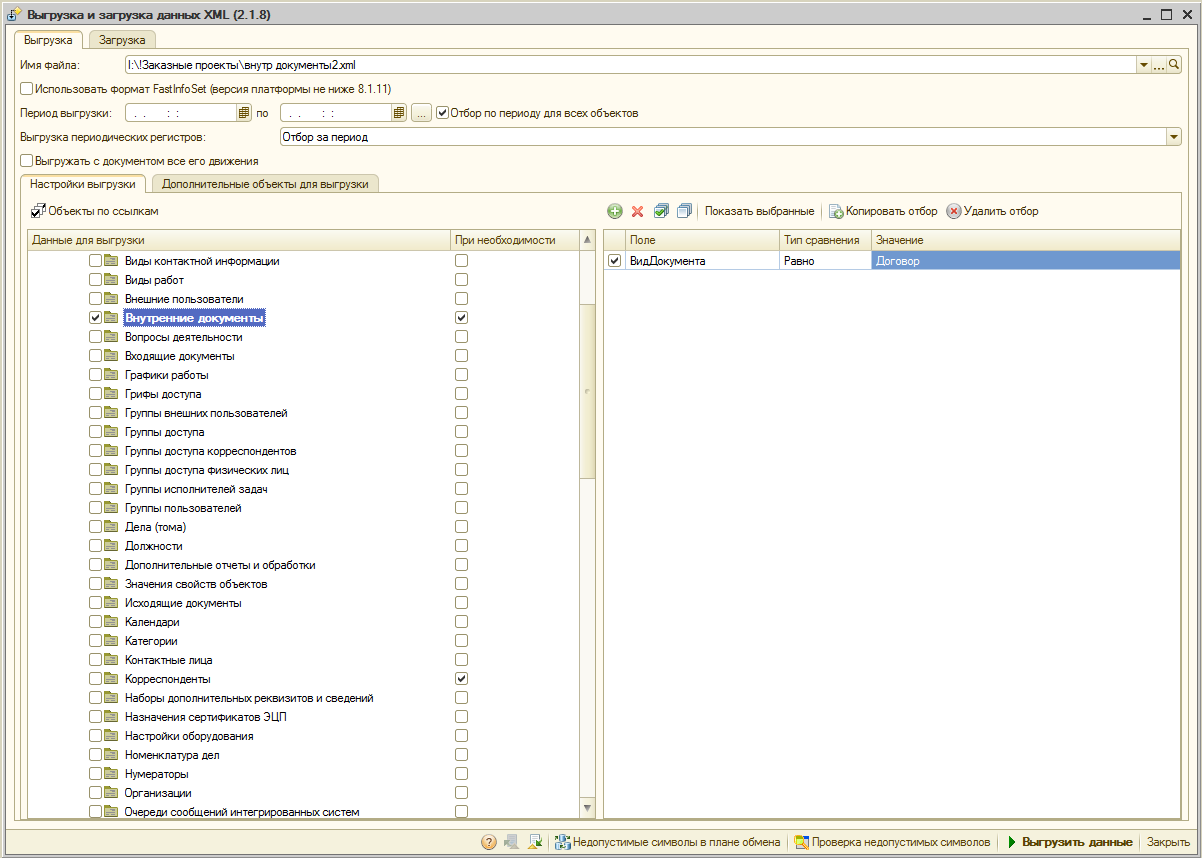1202x858 pixels.
Task: Click the uncheck all filters icon
Action: 684,212
